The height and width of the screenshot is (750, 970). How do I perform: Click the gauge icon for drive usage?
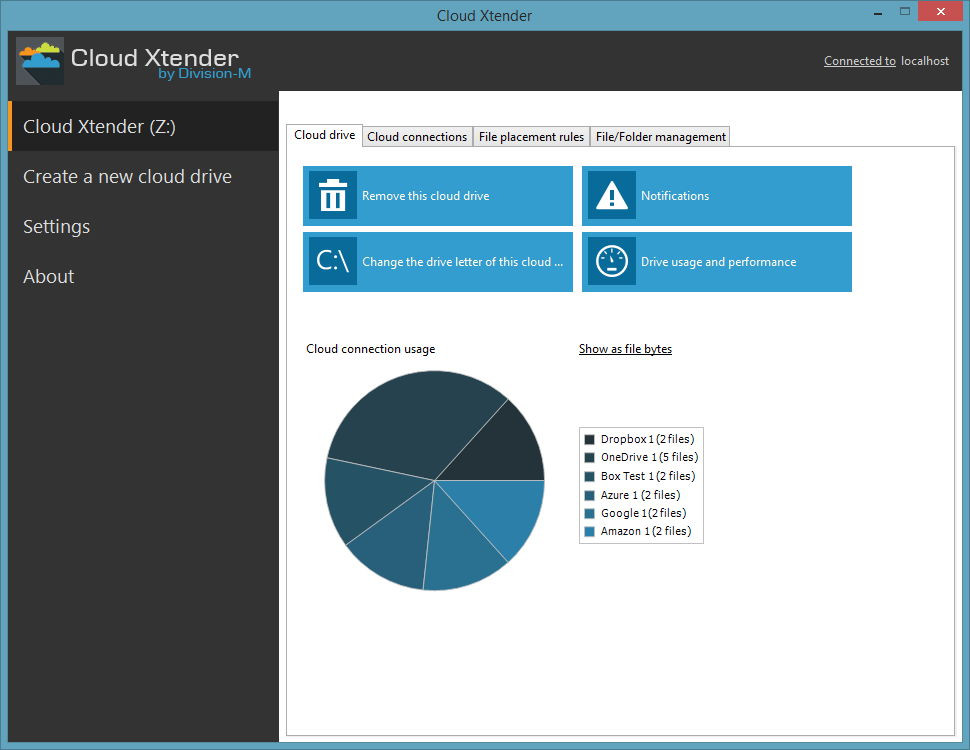click(612, 261)
